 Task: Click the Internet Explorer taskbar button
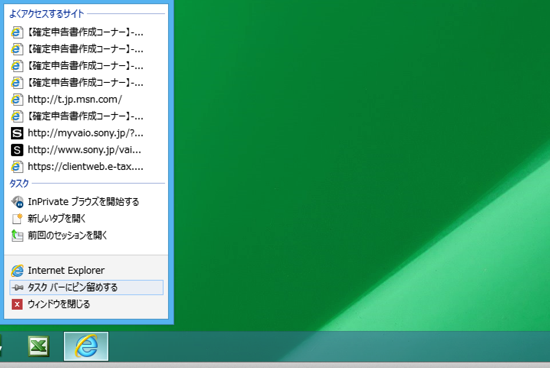pos(86,347)
